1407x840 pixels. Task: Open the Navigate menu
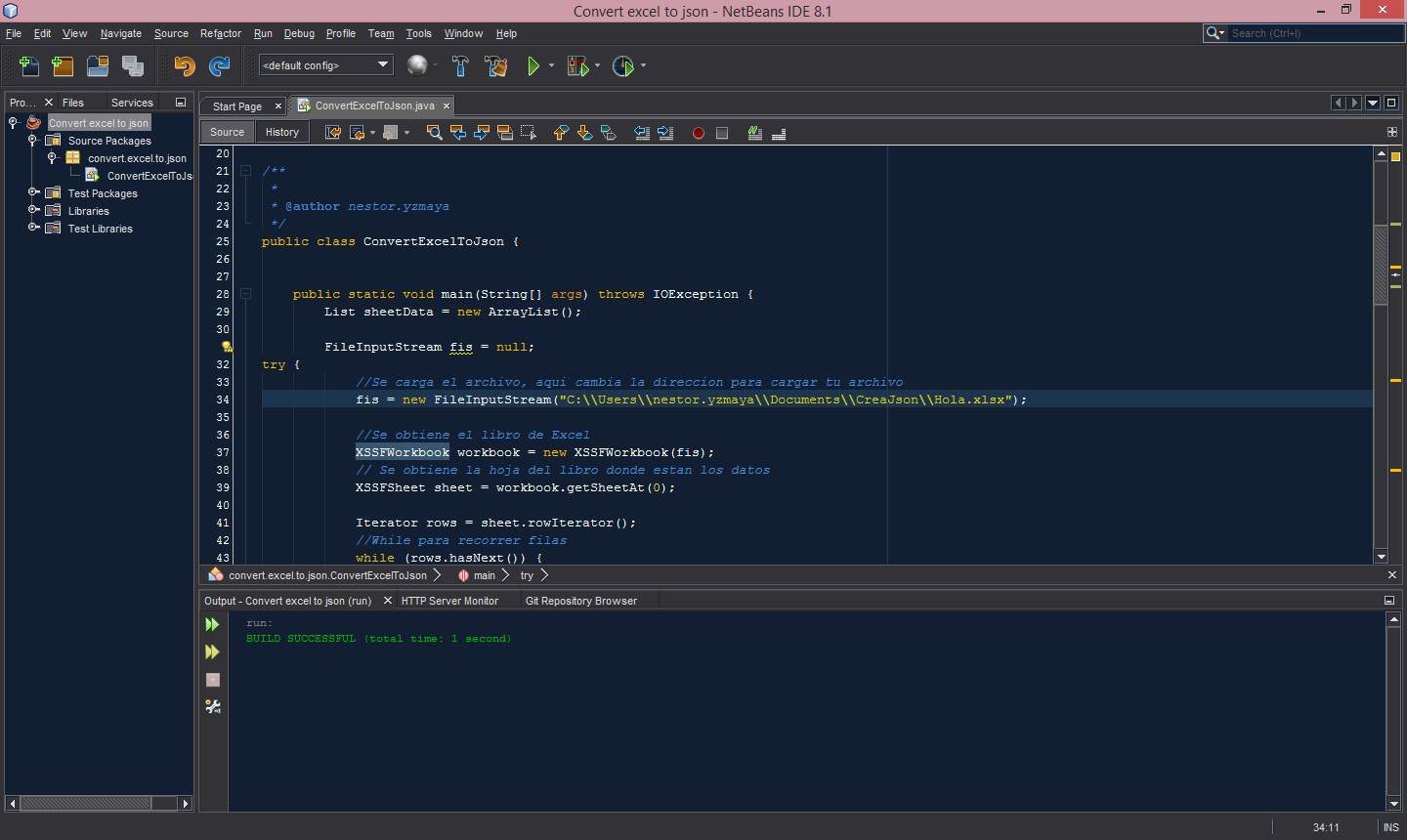121,33
